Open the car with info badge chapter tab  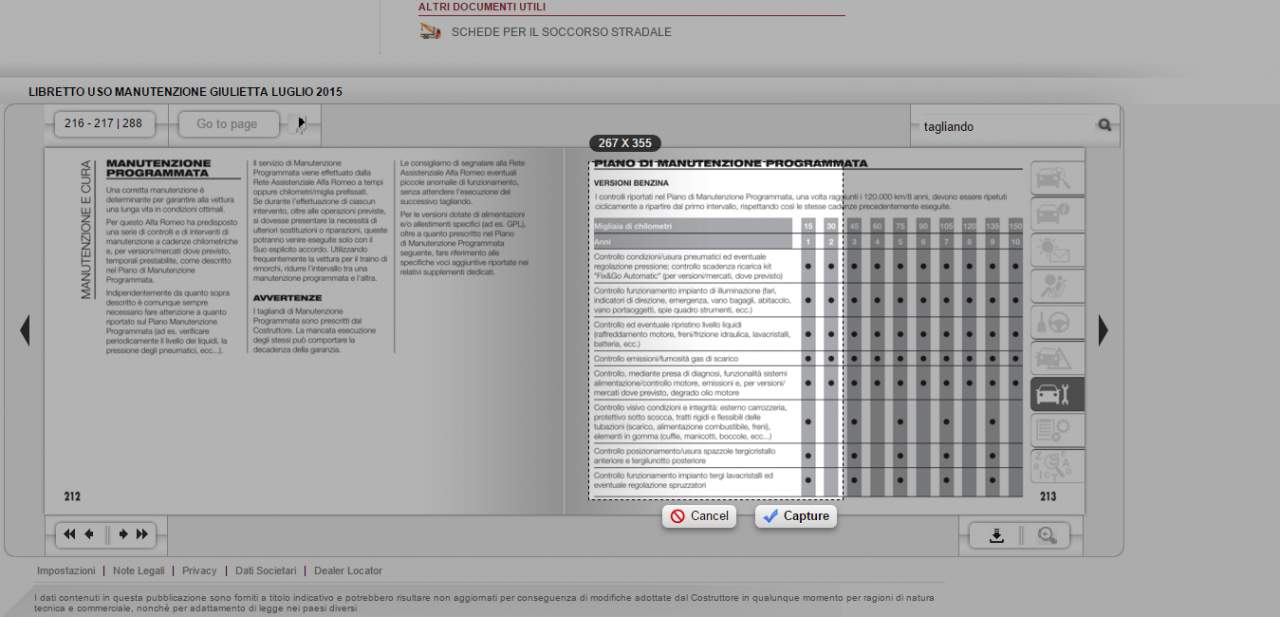(x=1057, y=215)
